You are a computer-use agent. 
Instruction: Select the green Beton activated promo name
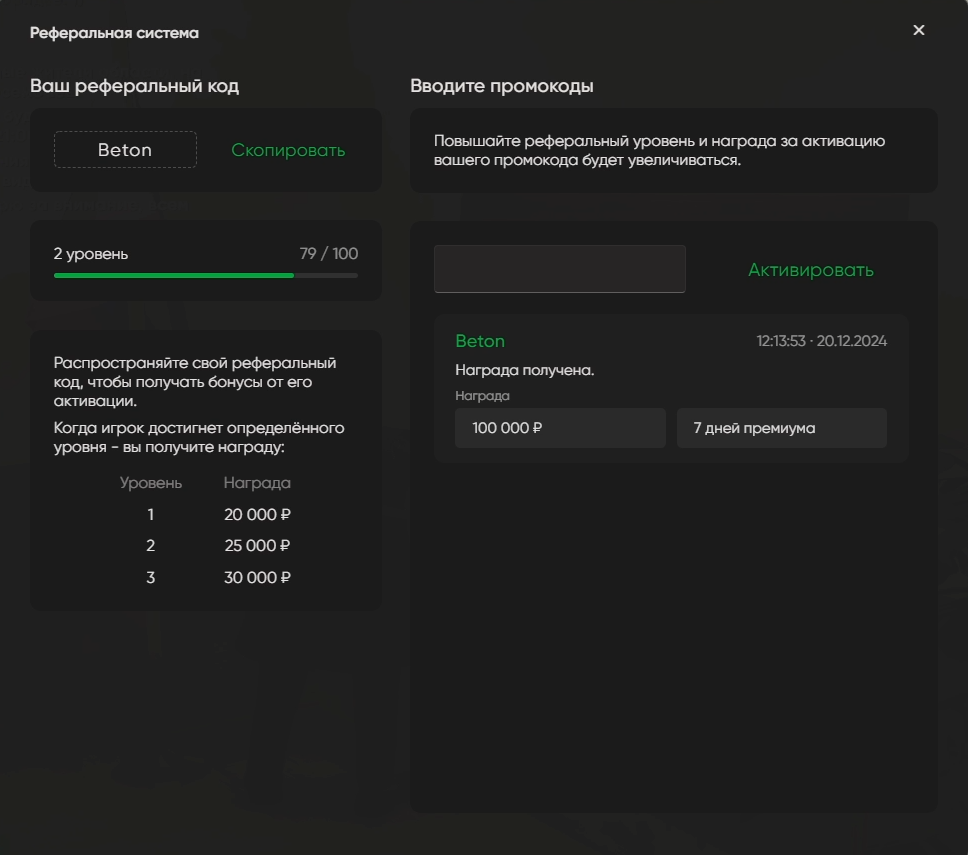point(480,341)
